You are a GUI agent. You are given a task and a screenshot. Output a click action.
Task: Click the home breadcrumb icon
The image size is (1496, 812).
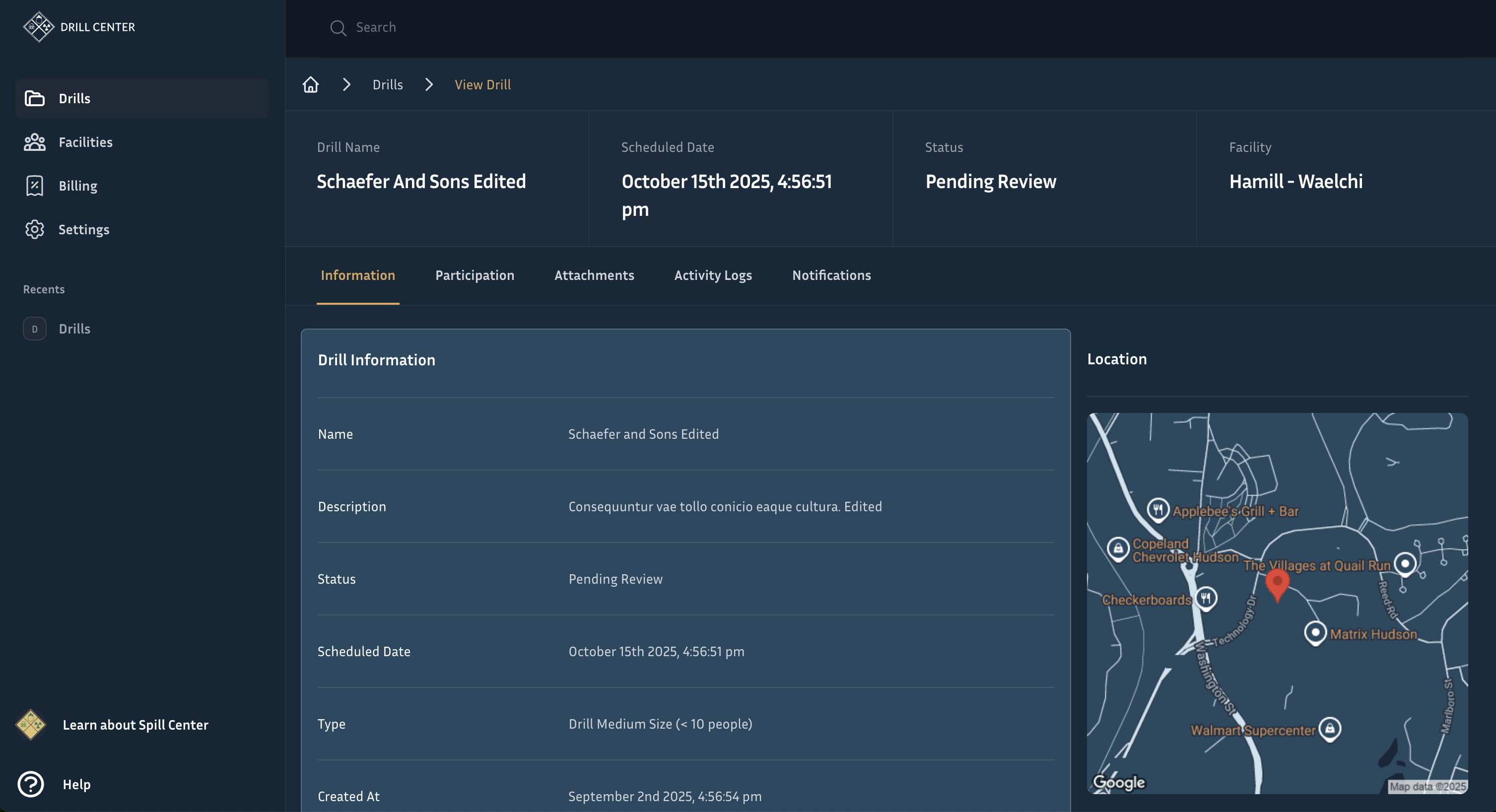pos(311,85)
